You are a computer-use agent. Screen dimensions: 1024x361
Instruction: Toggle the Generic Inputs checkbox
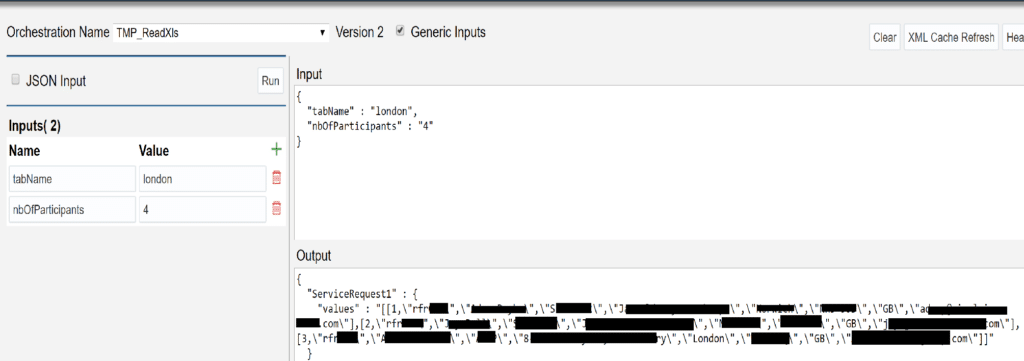pyautogui.click(x=400, y=31)
